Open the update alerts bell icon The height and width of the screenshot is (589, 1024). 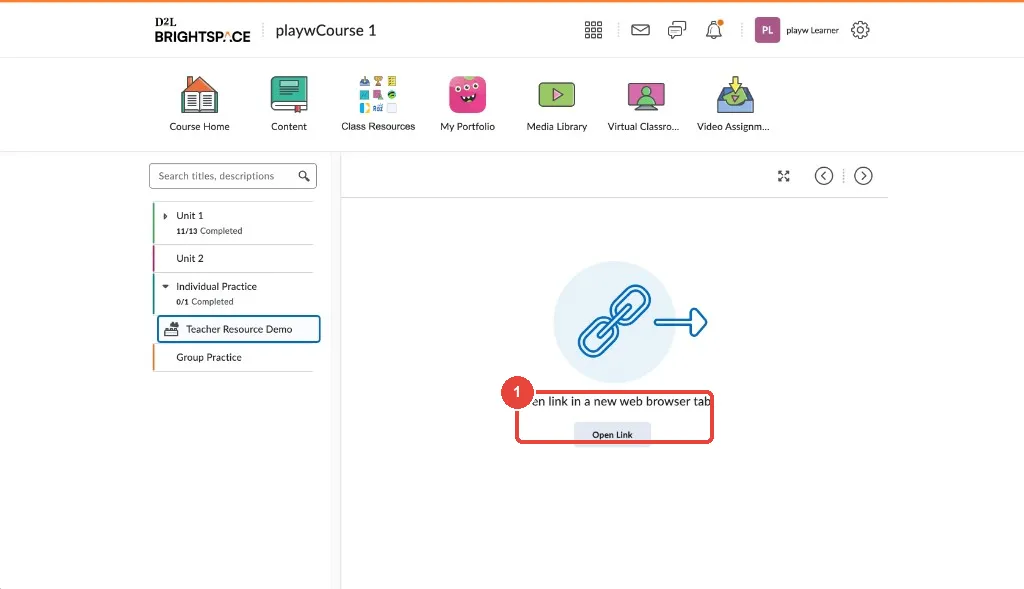(714, 30)
